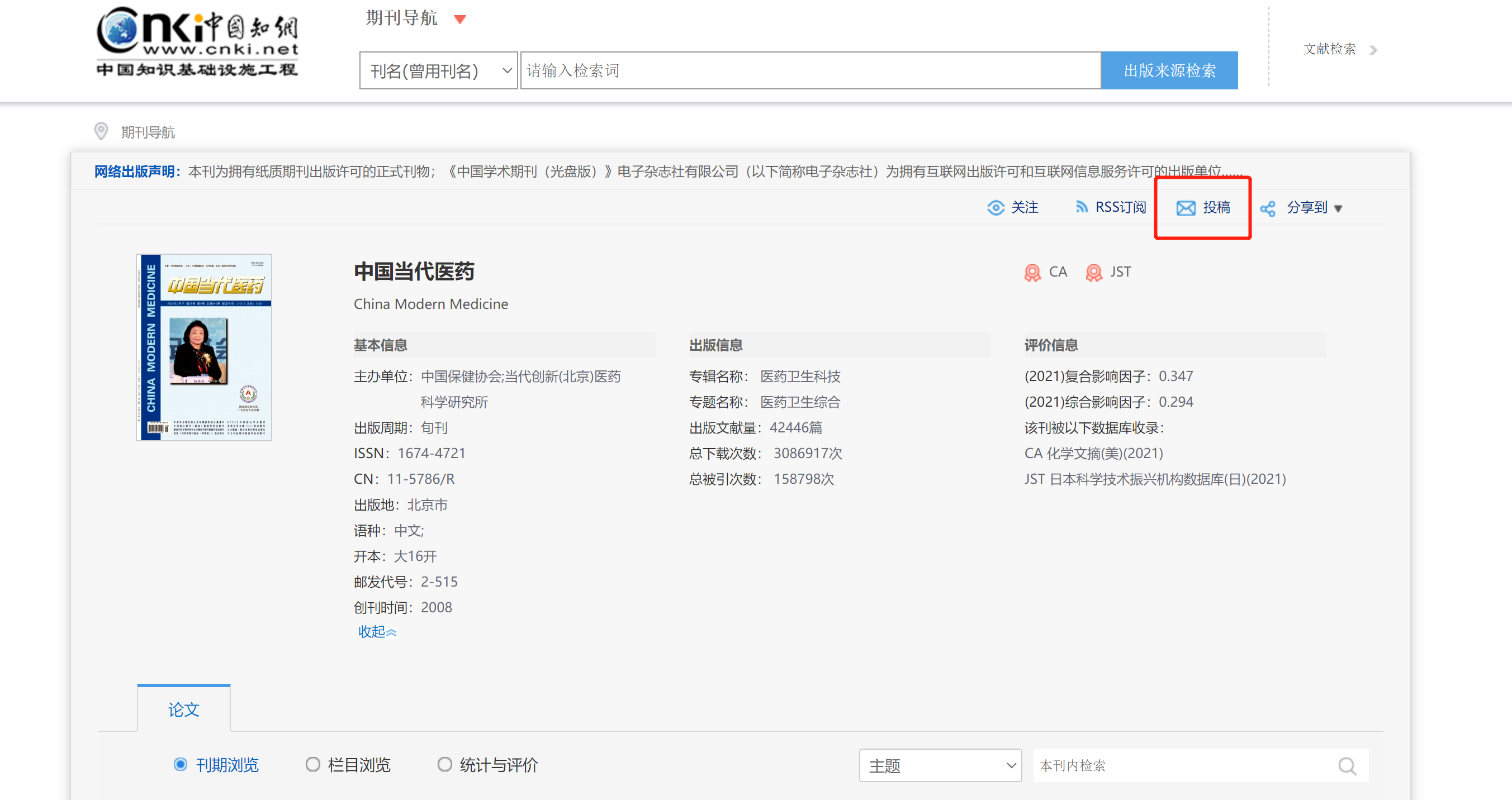Click the 投稿 envelope icon
The width and height of the screenshot is (1512, 800).
click(1186, 208)
